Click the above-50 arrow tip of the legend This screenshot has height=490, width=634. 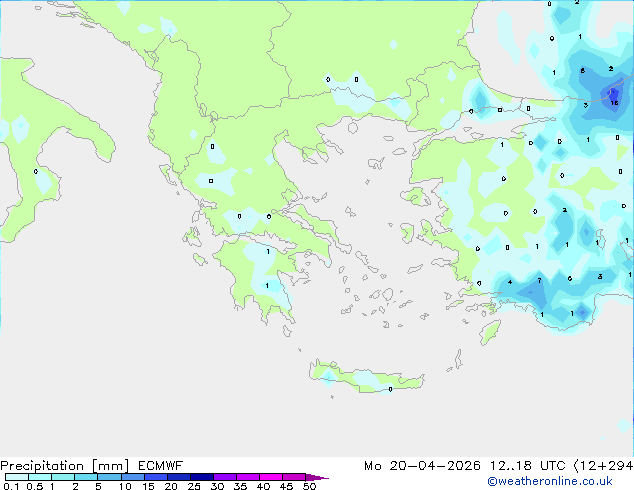[317, 477]
